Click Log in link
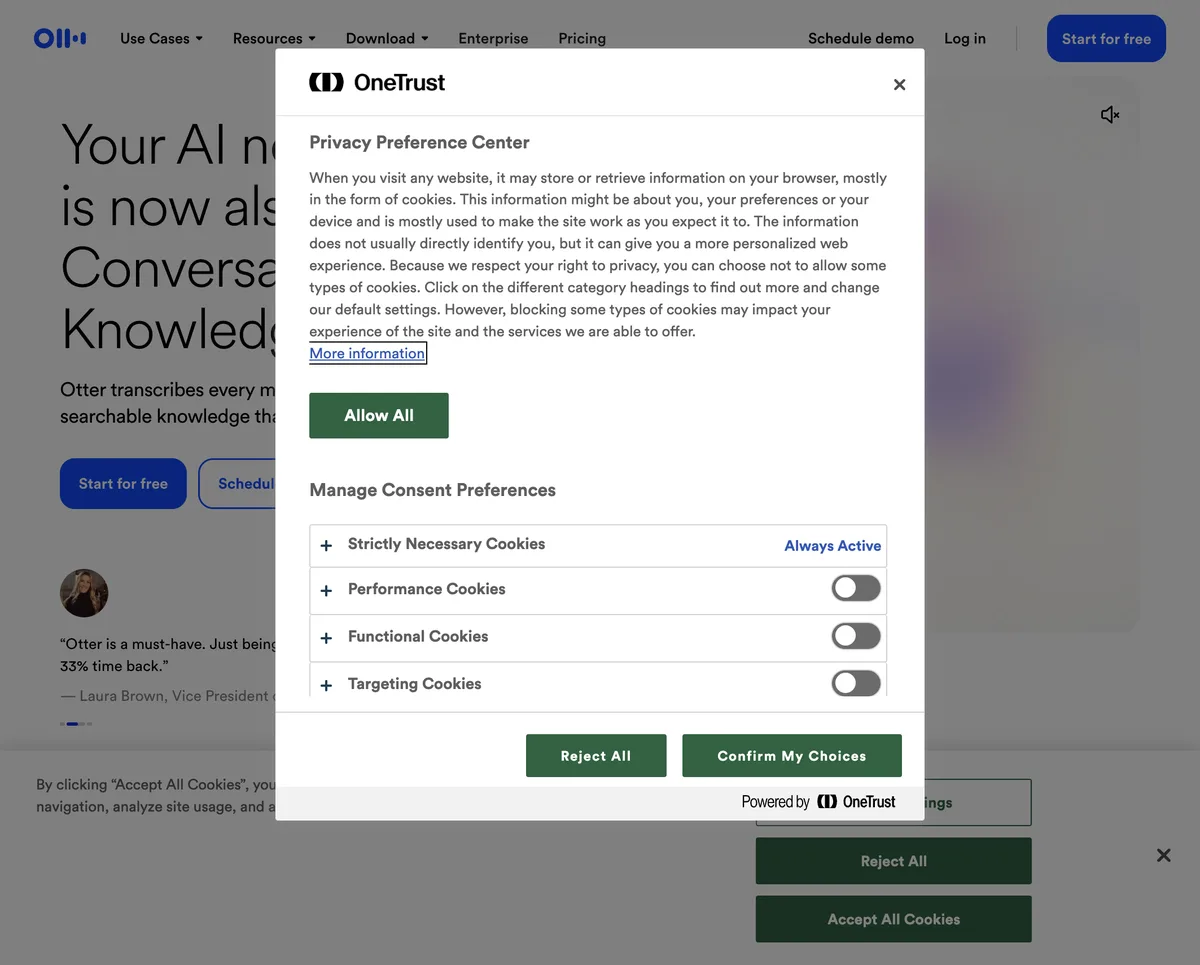The image size is (1200, 965). point(965,38)
